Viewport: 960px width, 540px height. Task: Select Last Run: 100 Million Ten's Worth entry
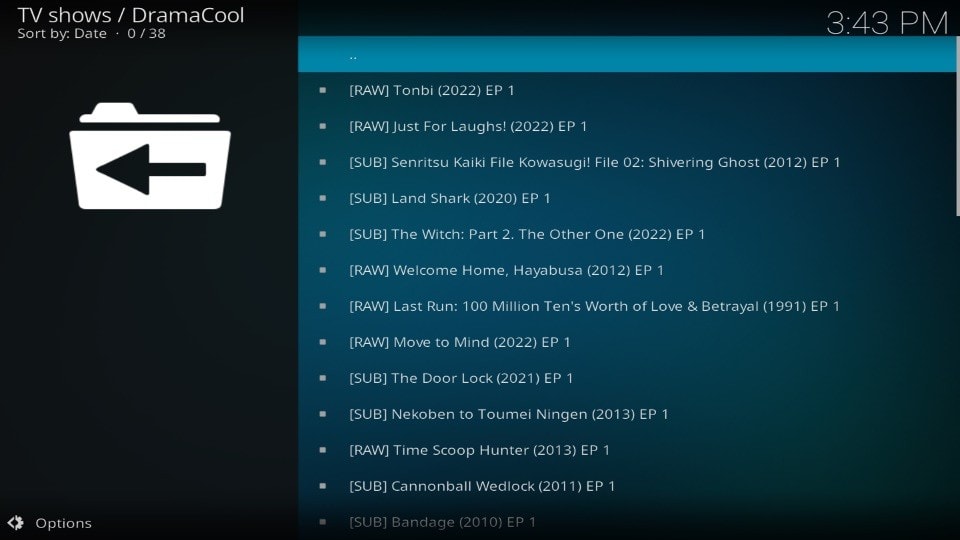[626, 306]
